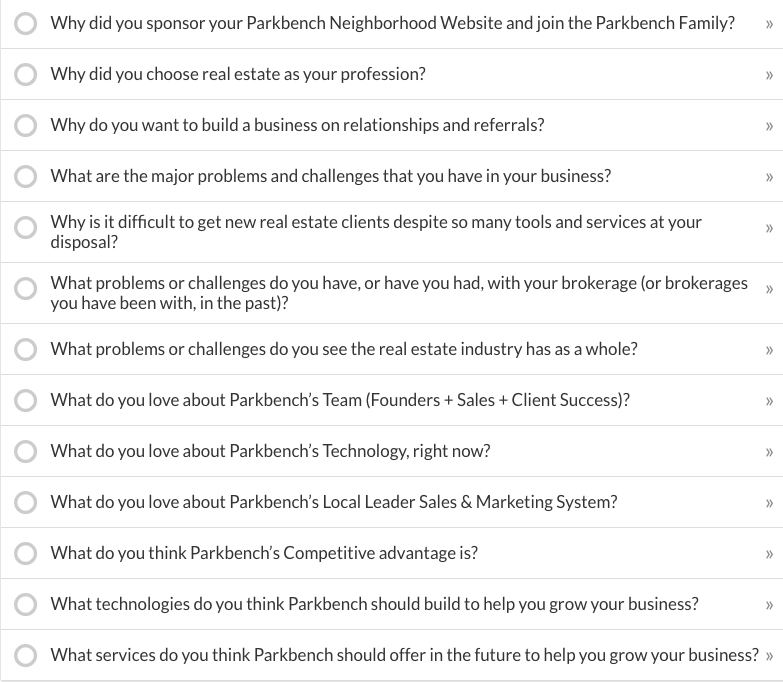Image resolution: width=783 pixels, height=682 pixels.
Task: Select radio for brokerage problems or challenges question
Action: (25, 289)
